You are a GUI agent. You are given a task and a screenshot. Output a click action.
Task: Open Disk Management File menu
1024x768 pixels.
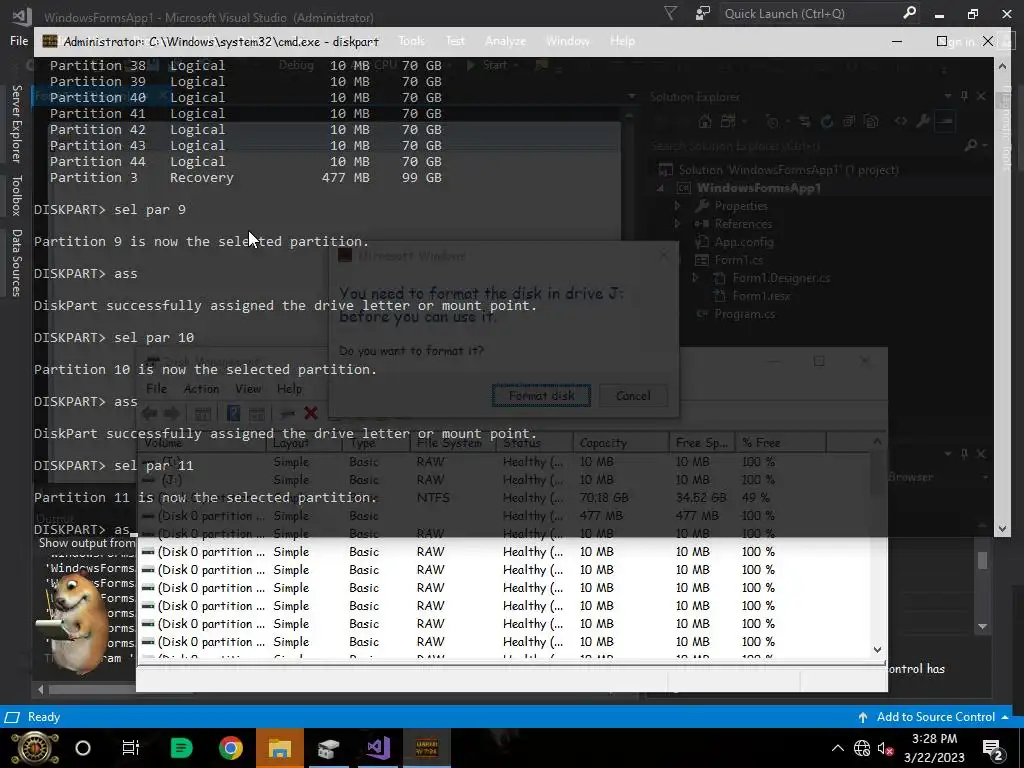(156, 389)
